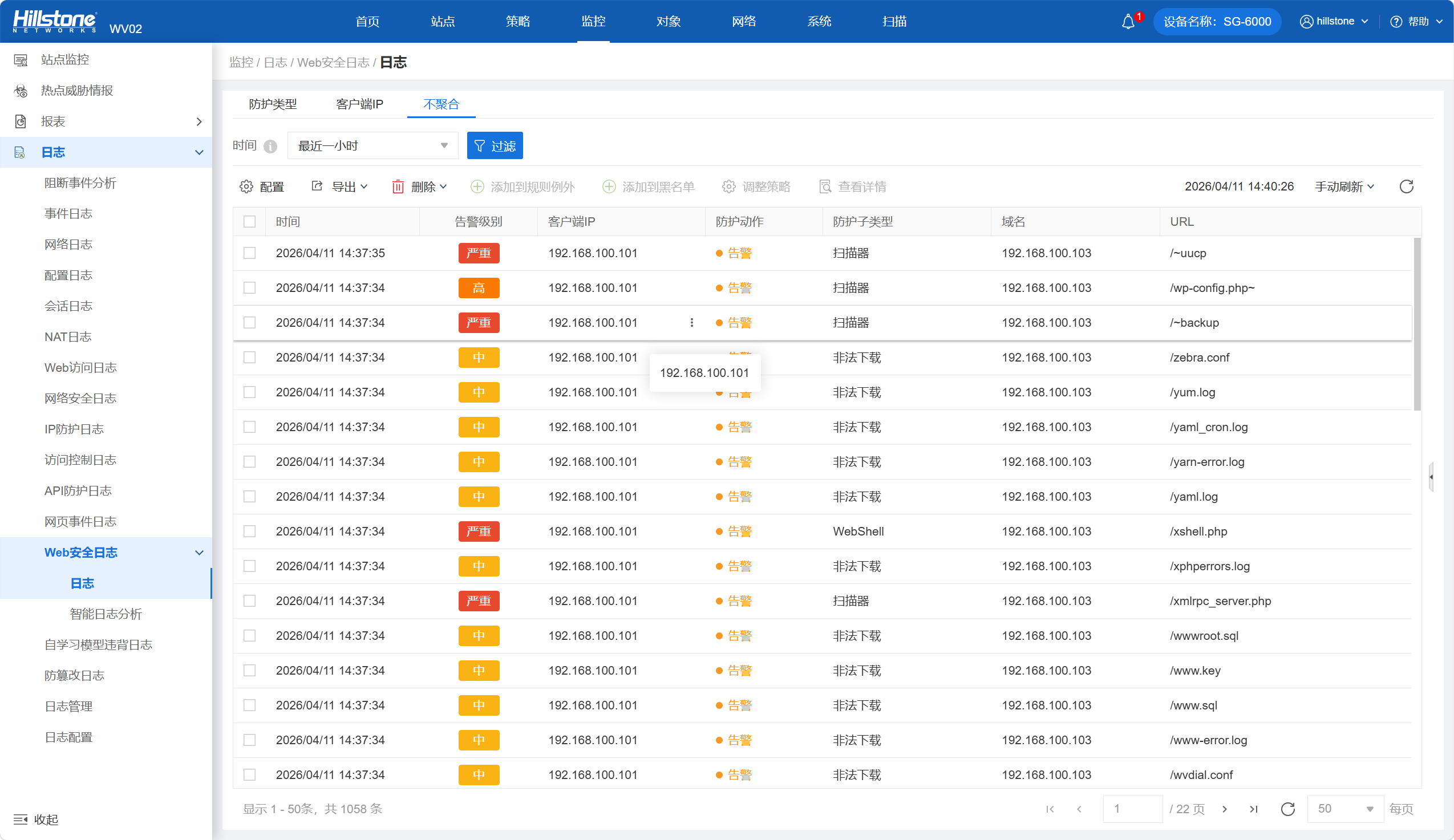
Task: Tick the checkbox for /wp-config.php~ row
Action: pyautogui.click(x=249, y=288)
